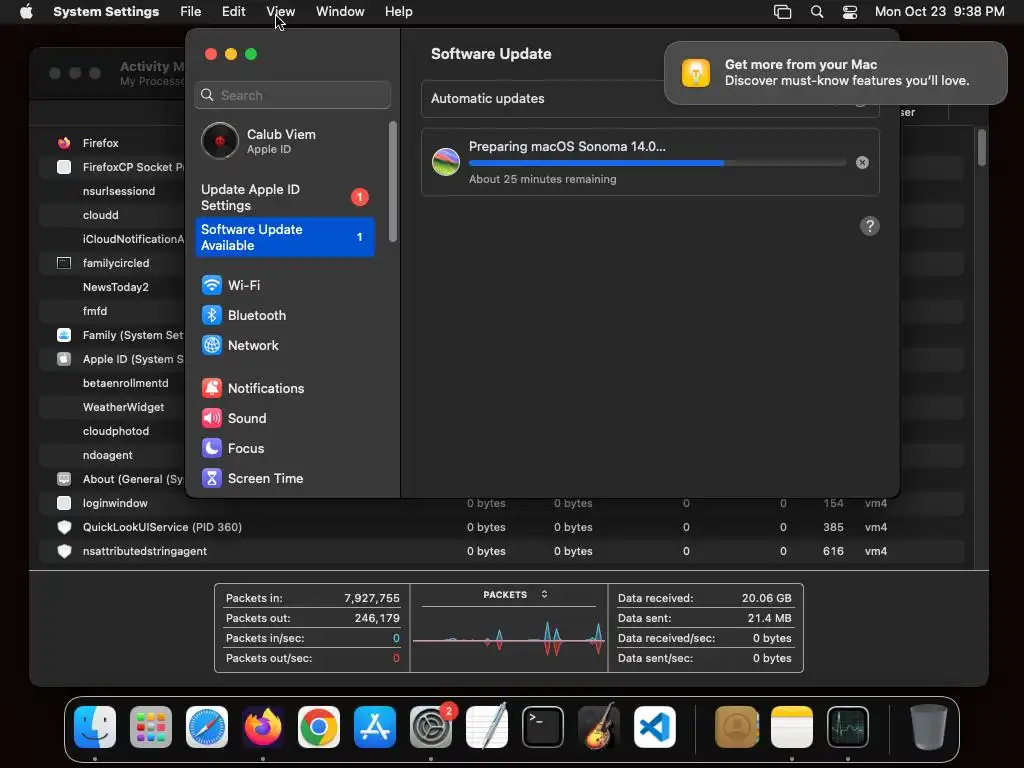Click the Activity Monitor vertical scrollbar
Viewport: 1024px width, 768px height.
pos(982,148)
